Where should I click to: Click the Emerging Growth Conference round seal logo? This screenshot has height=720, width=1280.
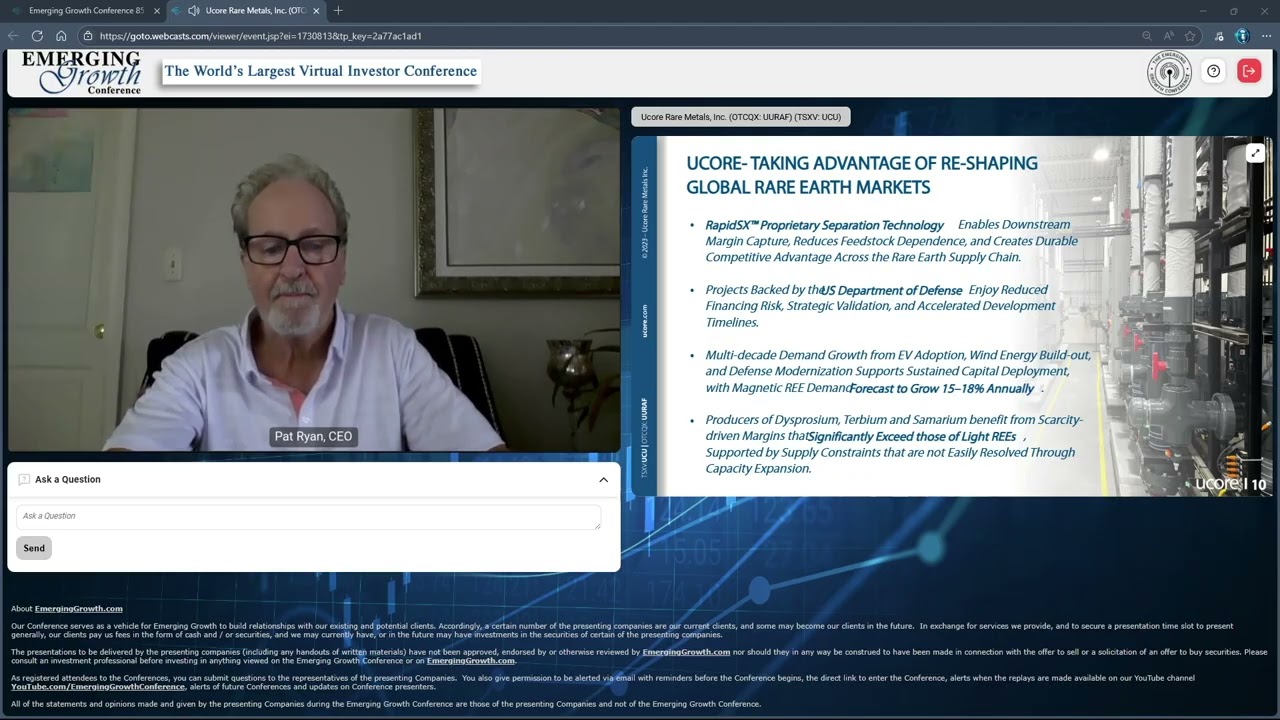click(x=1169, y=72)
